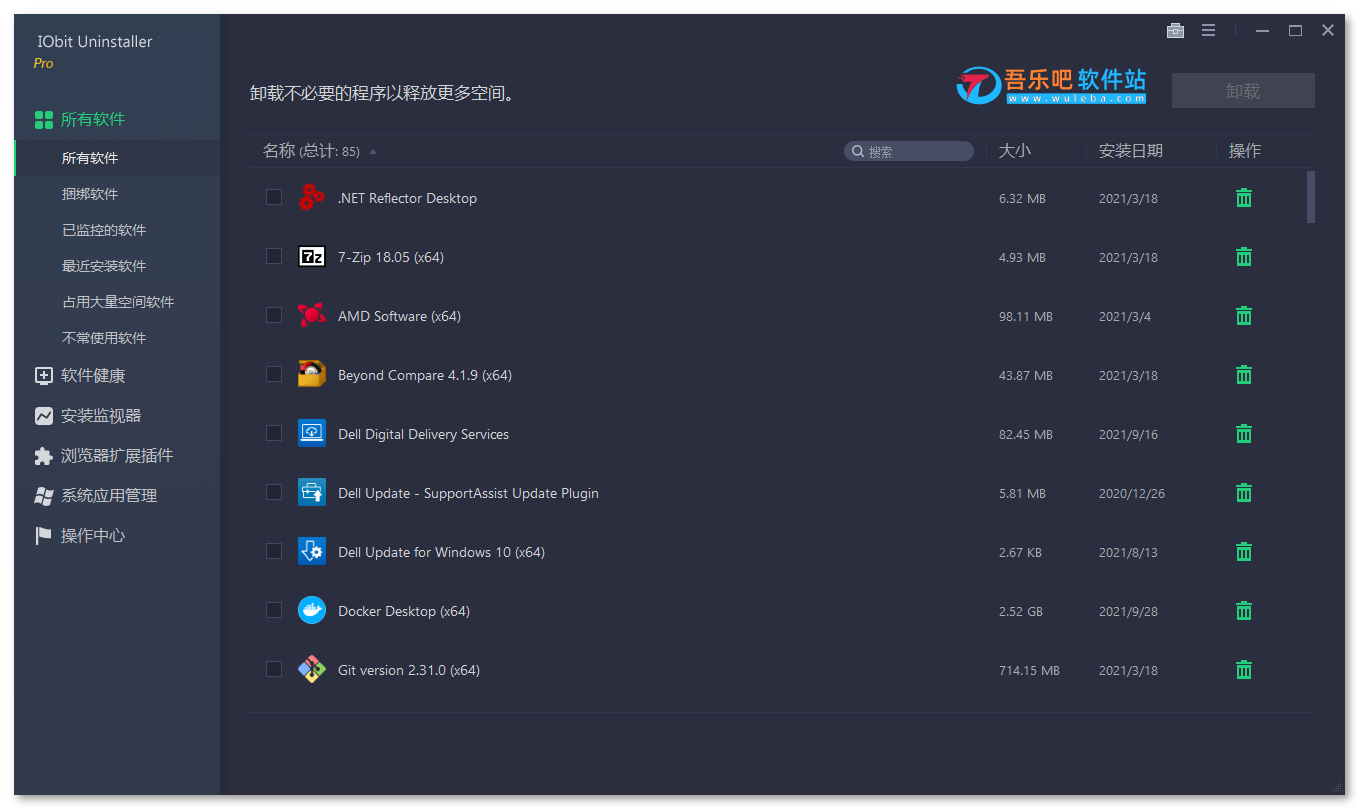
Task: Sort by the 大小 column header
Action: (1015, 151)
